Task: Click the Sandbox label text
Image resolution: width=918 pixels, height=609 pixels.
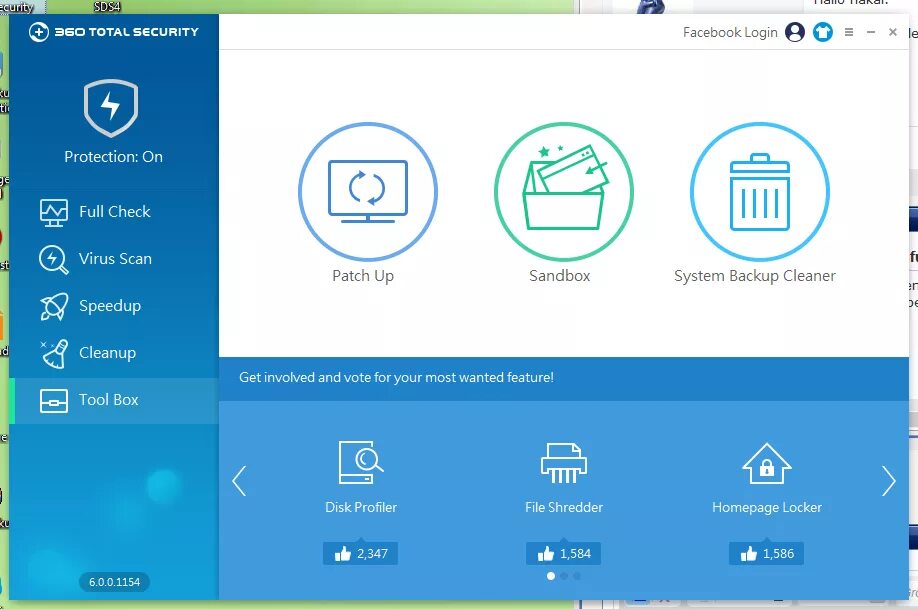Action: pos(560,276)
